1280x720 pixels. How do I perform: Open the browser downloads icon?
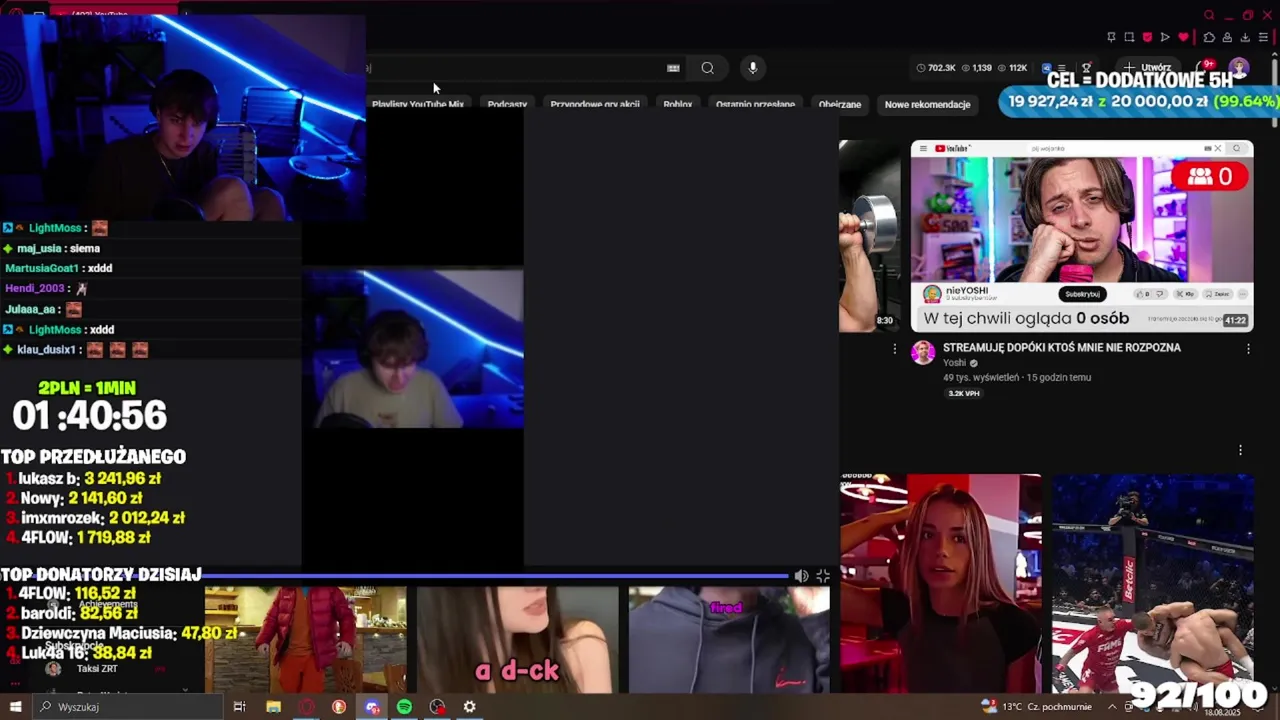[1245, 37]
